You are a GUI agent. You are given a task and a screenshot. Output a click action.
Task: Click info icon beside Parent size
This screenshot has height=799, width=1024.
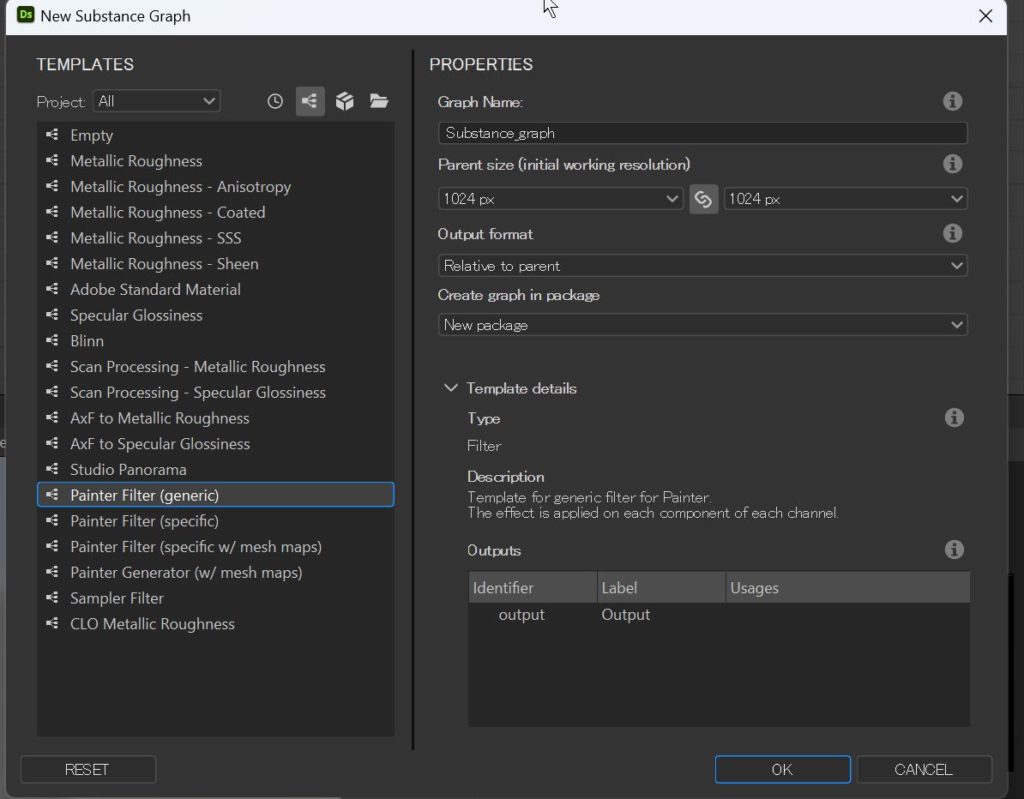click(953, 164)
